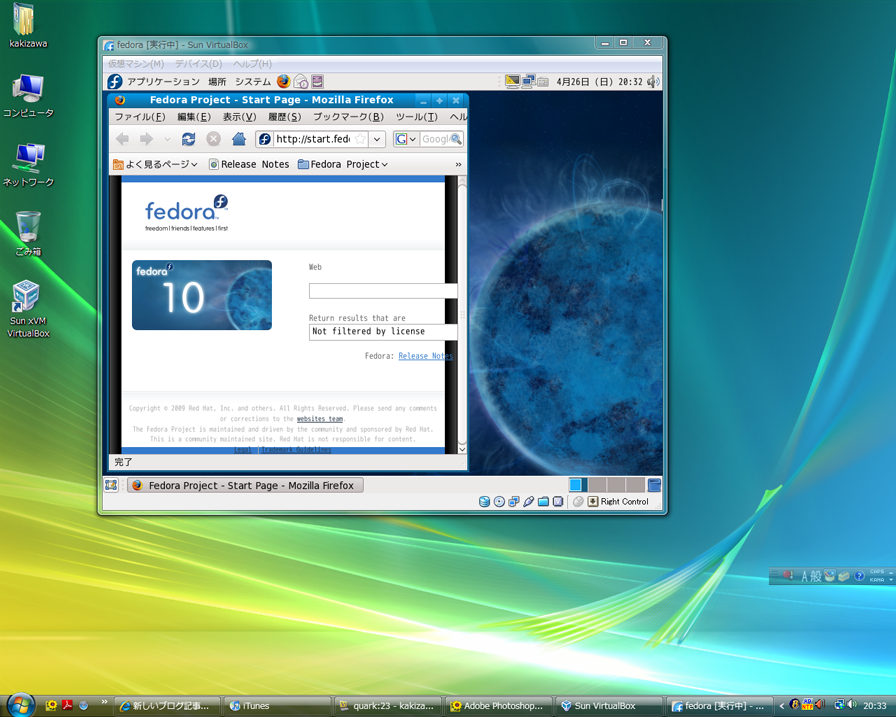Open the デバイス(D) VirtualBox menu
The width and height of the screenshot is (896, 717).
(199, 64)
